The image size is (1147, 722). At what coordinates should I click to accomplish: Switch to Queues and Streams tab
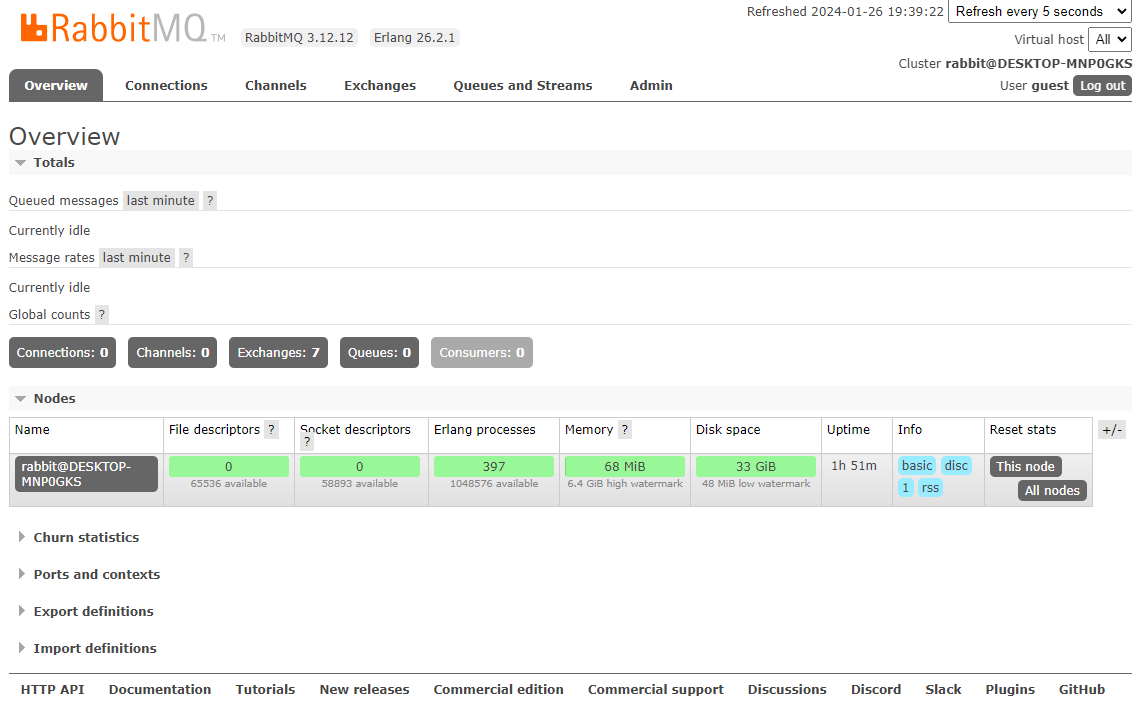tap(523, 86)
